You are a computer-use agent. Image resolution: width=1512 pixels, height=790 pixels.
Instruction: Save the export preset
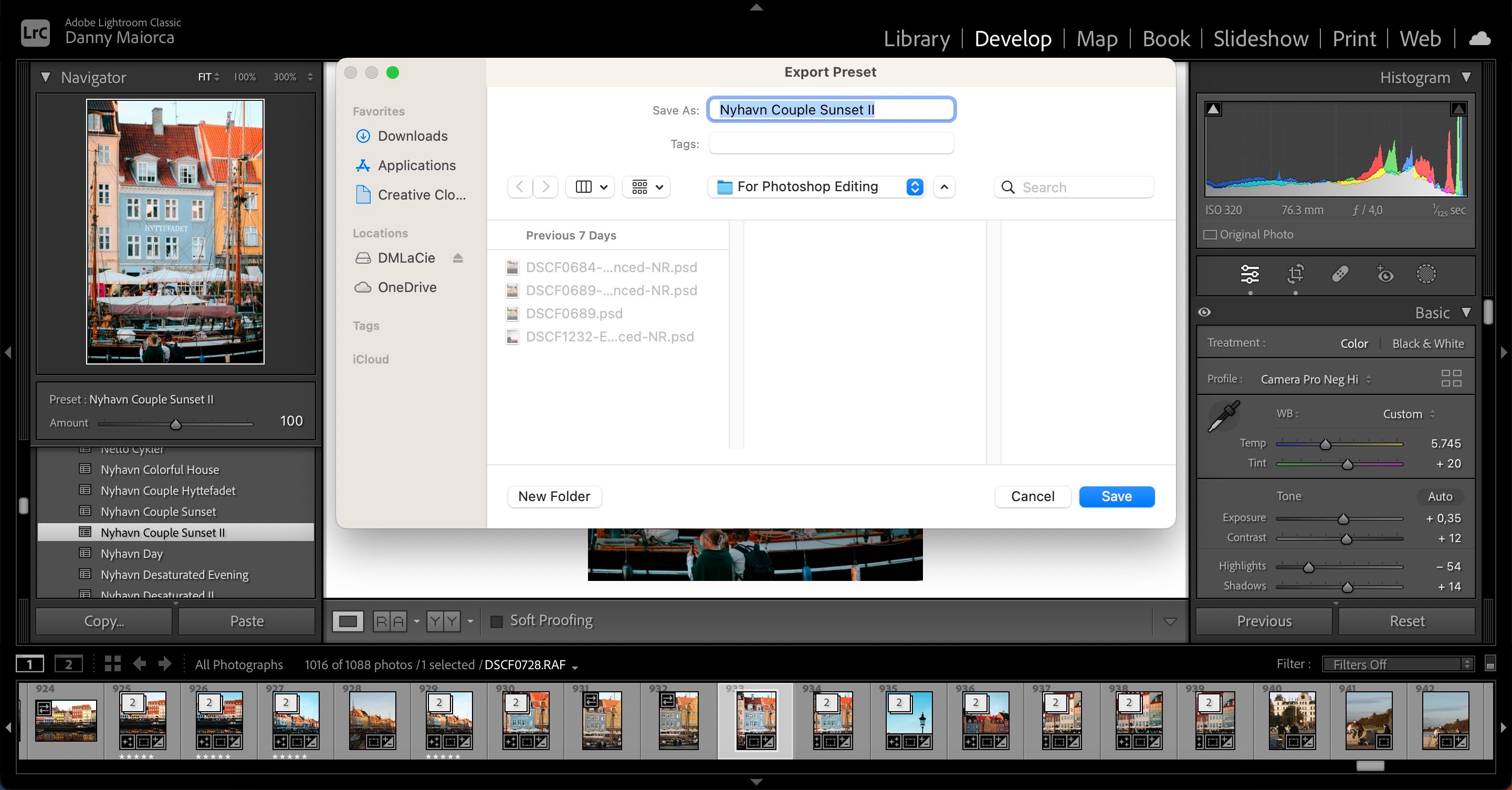click(x=1116, y=496)
